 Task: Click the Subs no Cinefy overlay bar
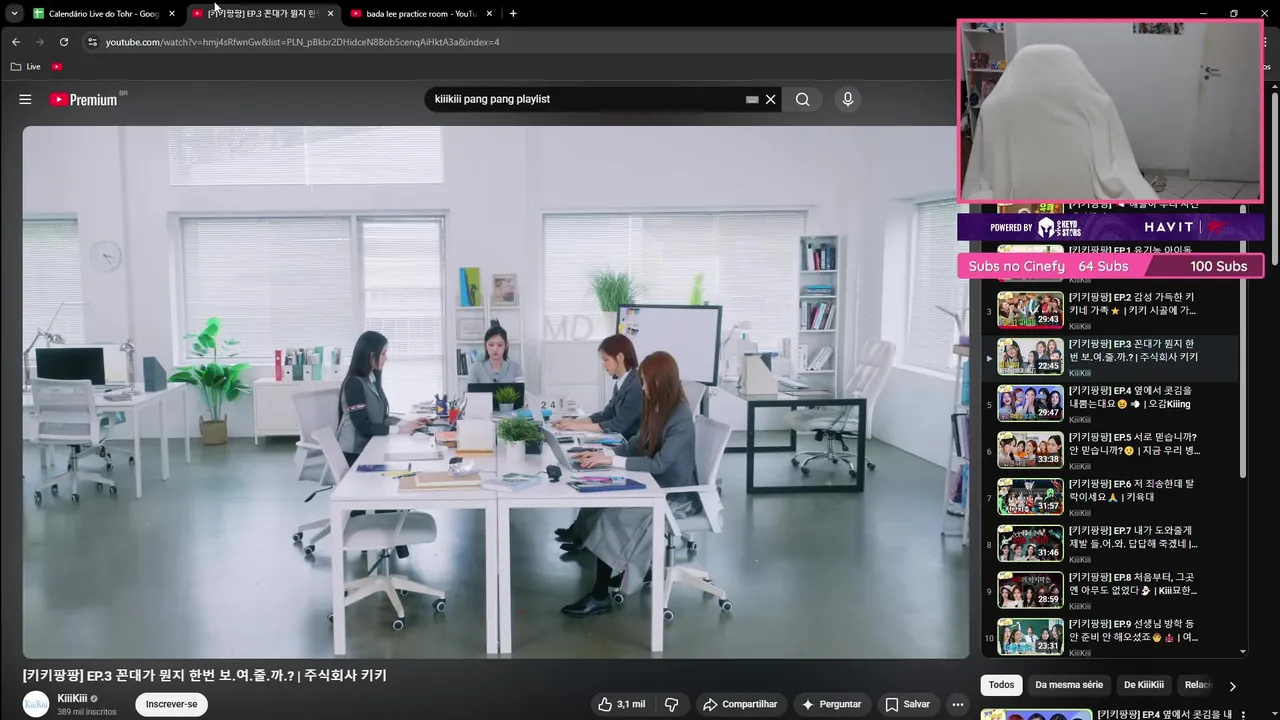(1110, 266)
